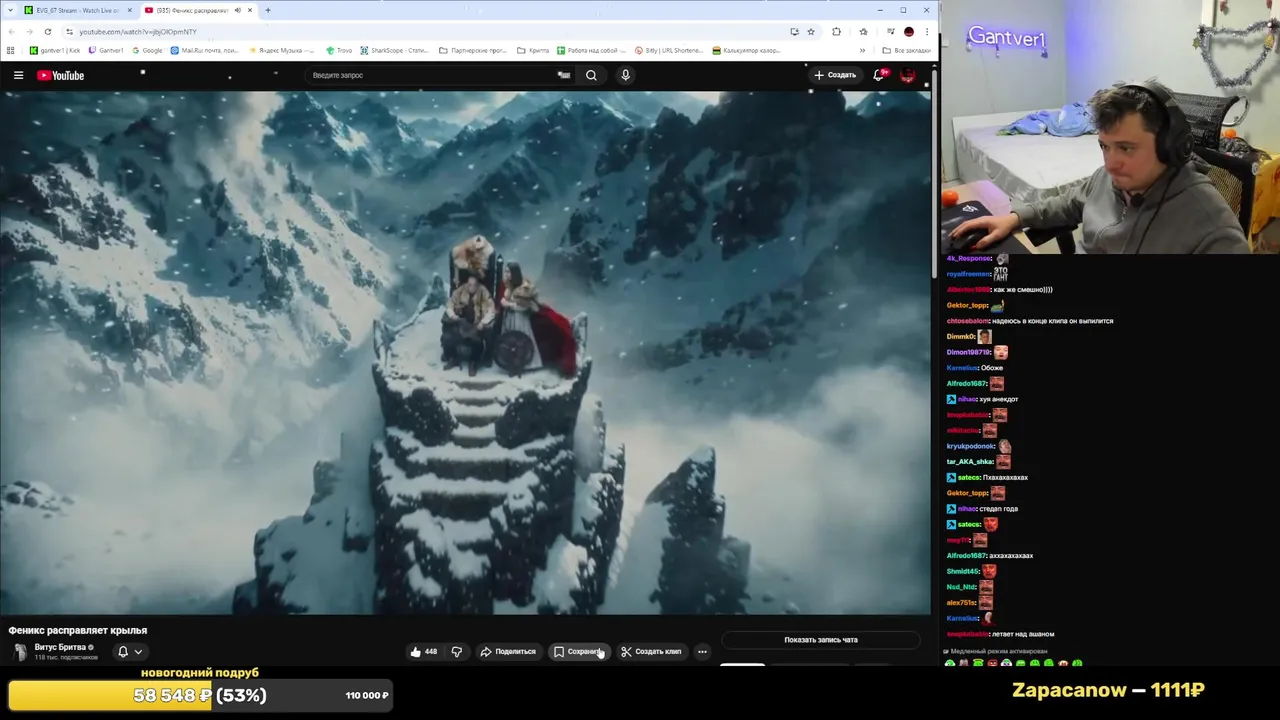Open the Mail.Ru bookmark
This screenshot has height=720, width=1280.
(x=204, y=50)
